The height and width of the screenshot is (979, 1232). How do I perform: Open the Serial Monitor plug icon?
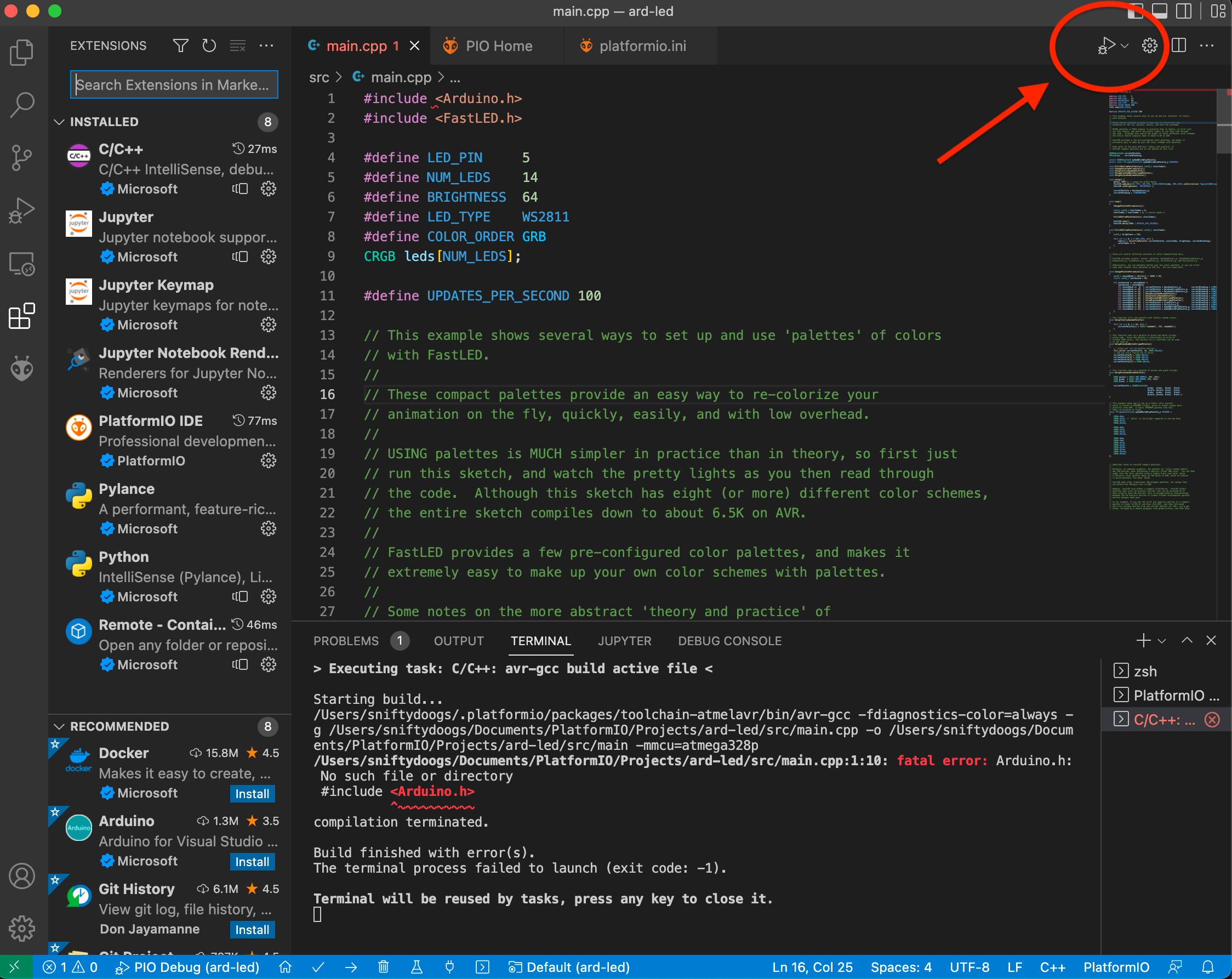click(449, 966)
